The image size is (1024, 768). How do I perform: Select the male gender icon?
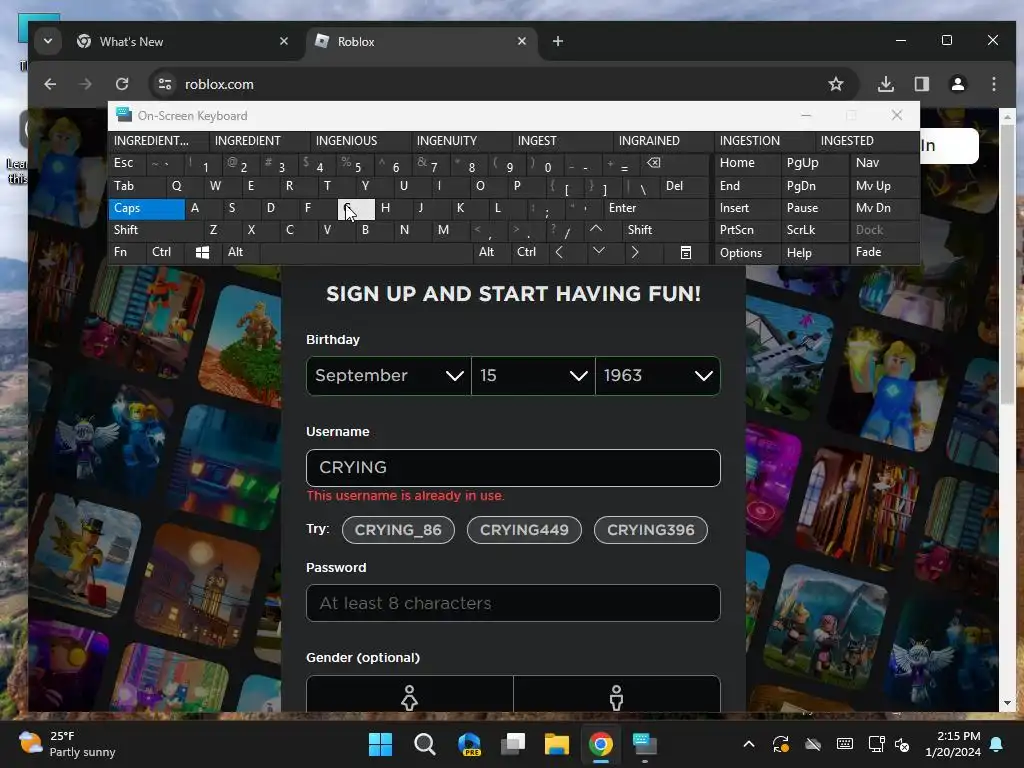point(616,696)
